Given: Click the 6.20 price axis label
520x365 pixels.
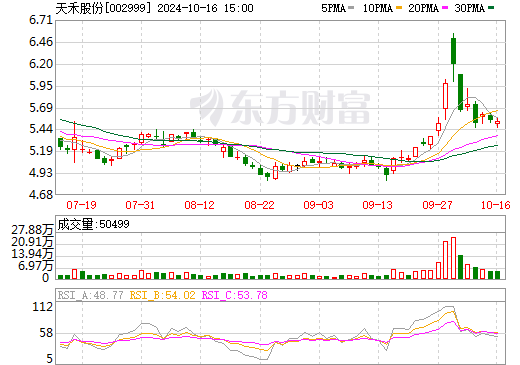Looking at the screenshot, I should [x=41, y=64].
